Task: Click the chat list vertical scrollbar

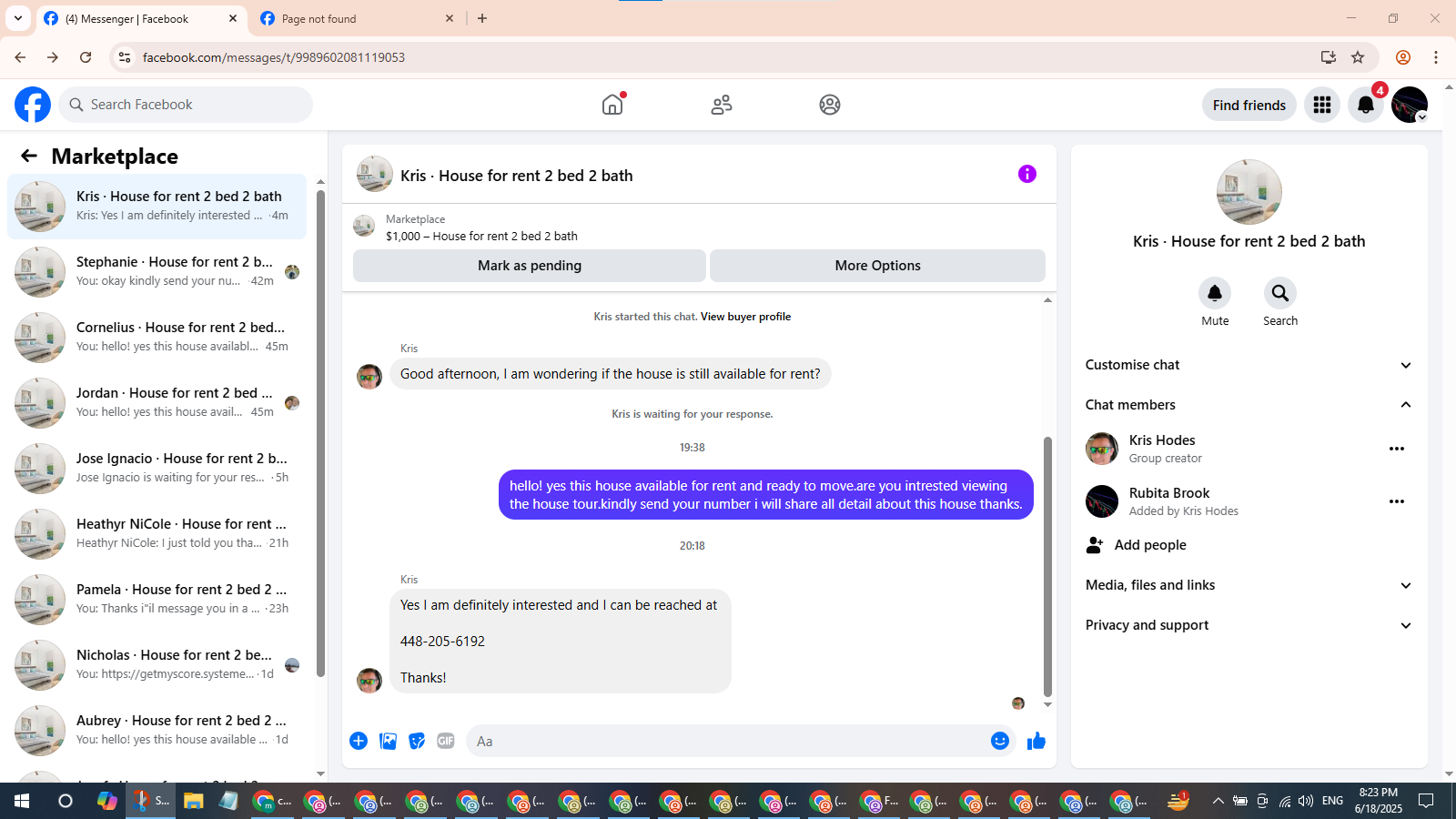Action: point(320,433)
